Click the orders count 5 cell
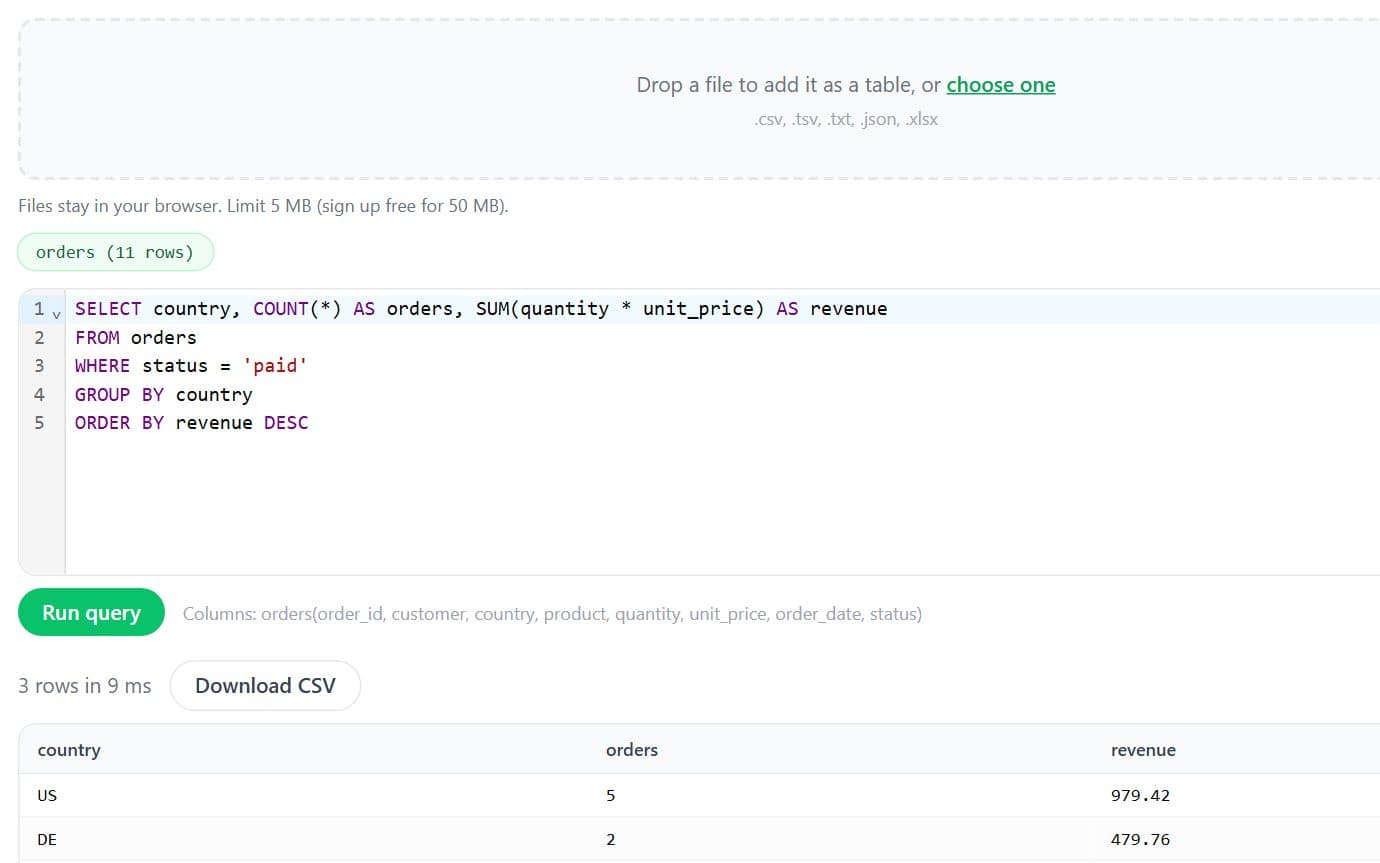The height and width of the screenshot is (863, 1380). click(611, 796)
